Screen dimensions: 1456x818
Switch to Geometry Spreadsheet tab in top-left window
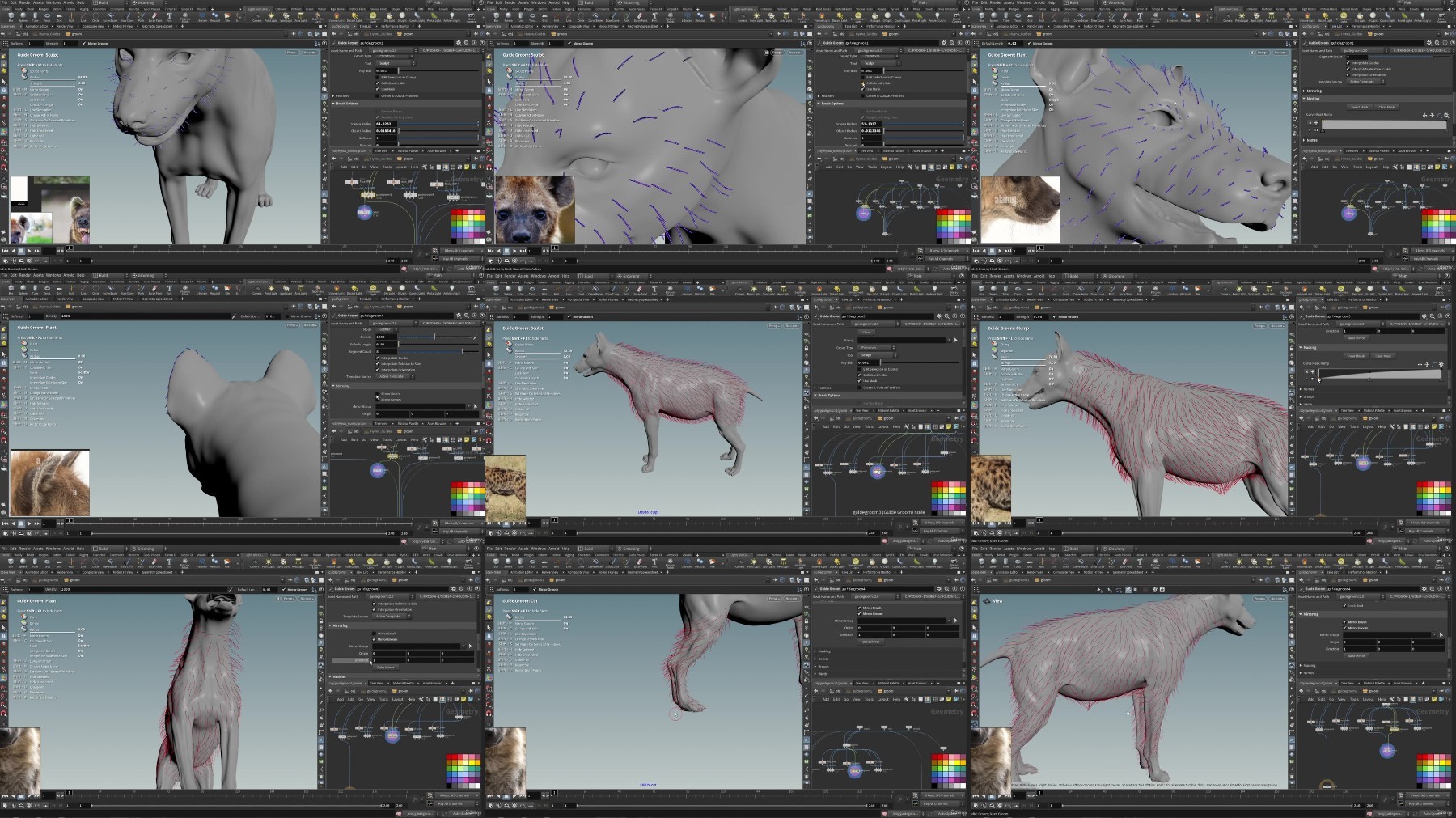(x=158, y=26)
